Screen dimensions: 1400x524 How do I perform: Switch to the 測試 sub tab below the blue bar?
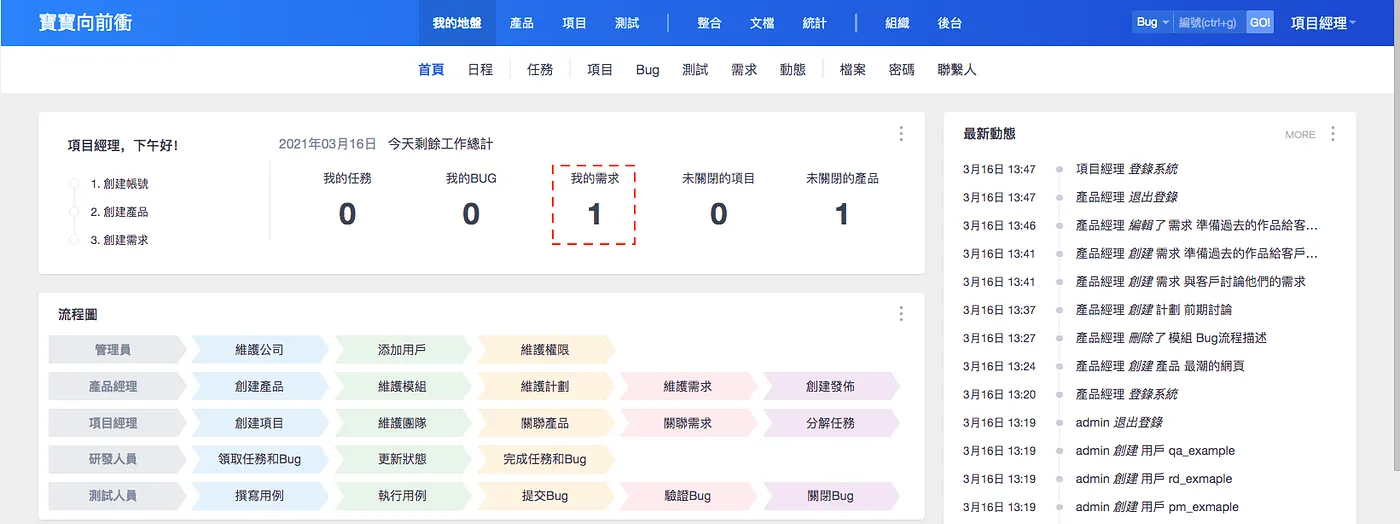click(695, 70)
